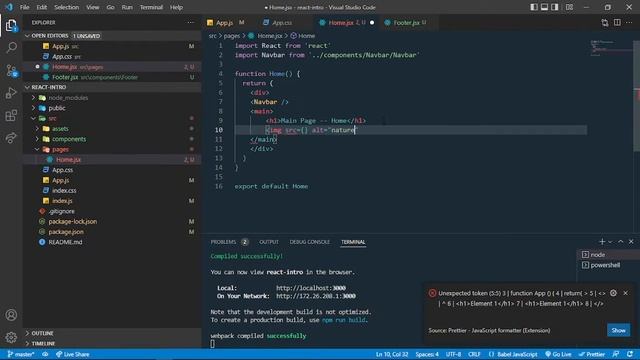
Task: Collapse the src folder
Action: pyautogui.click(x=33, y=118)
